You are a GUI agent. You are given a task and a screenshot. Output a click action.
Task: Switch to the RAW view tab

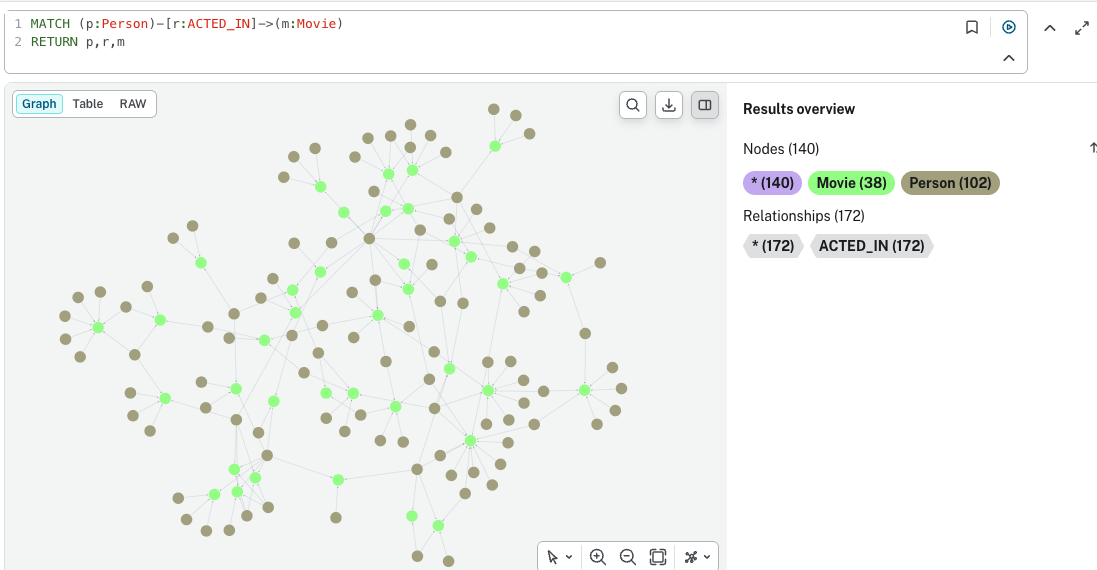pyautogui.click(x=132, y=104)
